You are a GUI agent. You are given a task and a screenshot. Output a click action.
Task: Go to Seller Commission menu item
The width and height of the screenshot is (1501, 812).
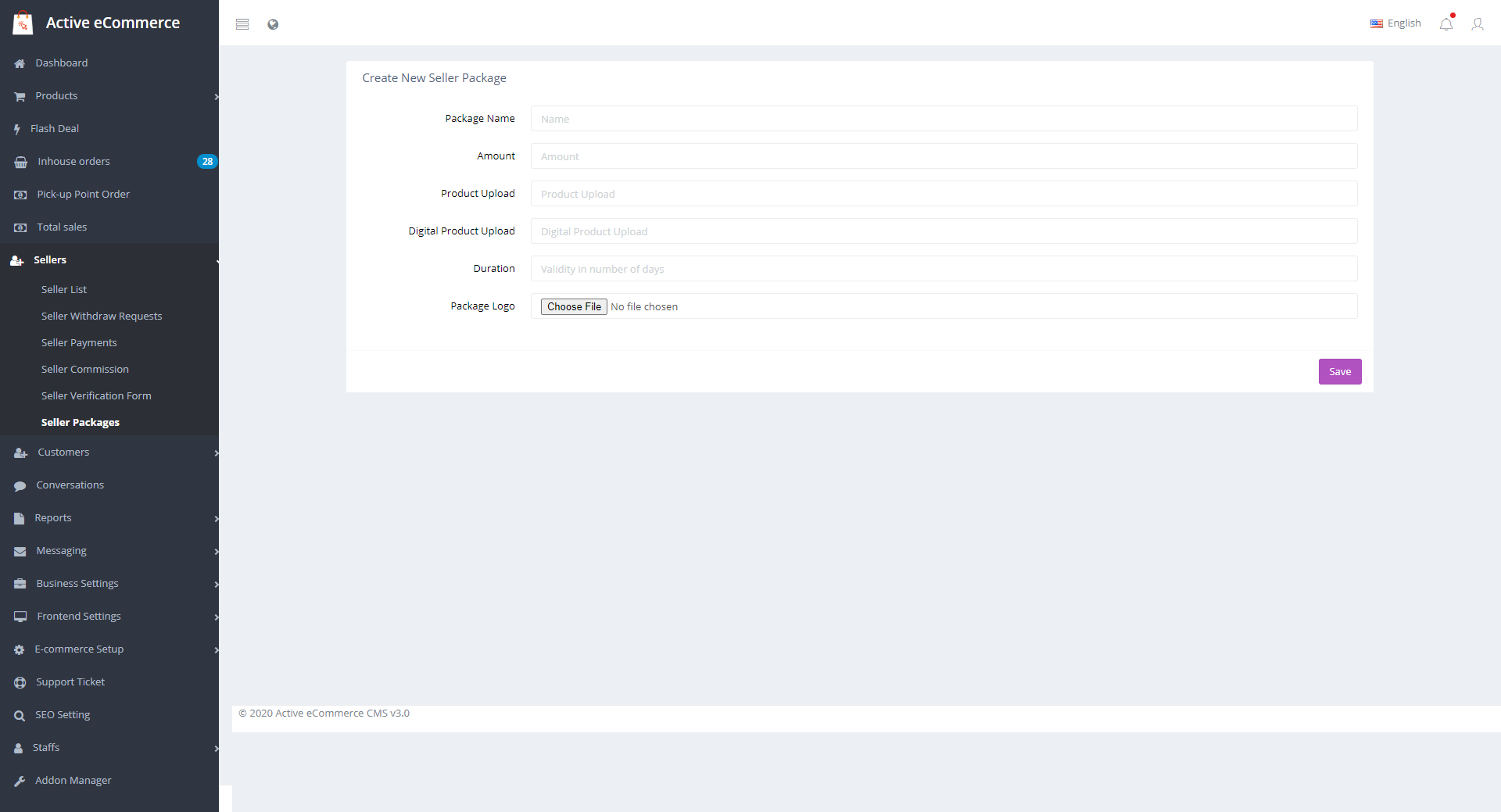pos(84,370)
